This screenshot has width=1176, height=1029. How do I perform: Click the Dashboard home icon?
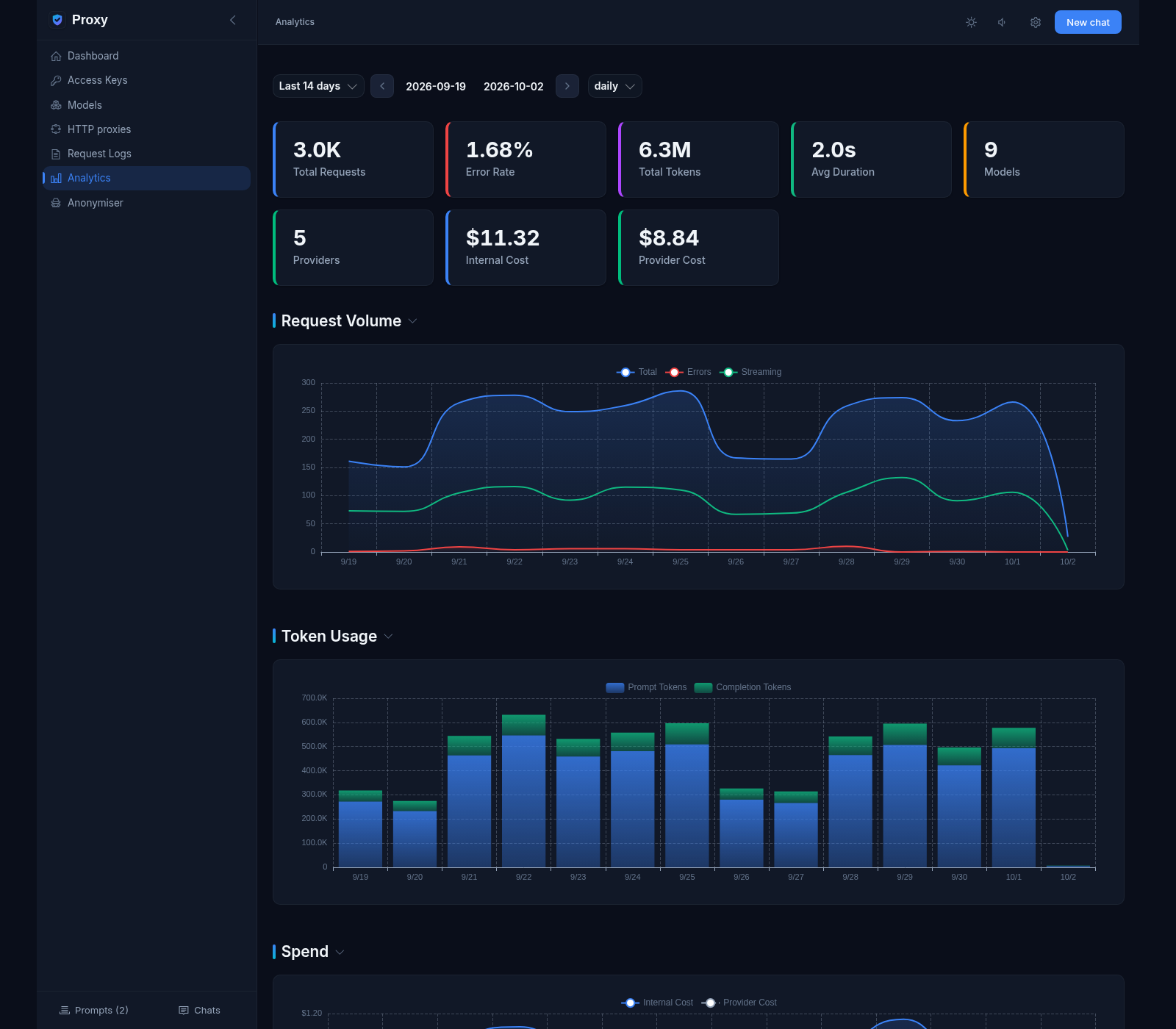[56, 57]
